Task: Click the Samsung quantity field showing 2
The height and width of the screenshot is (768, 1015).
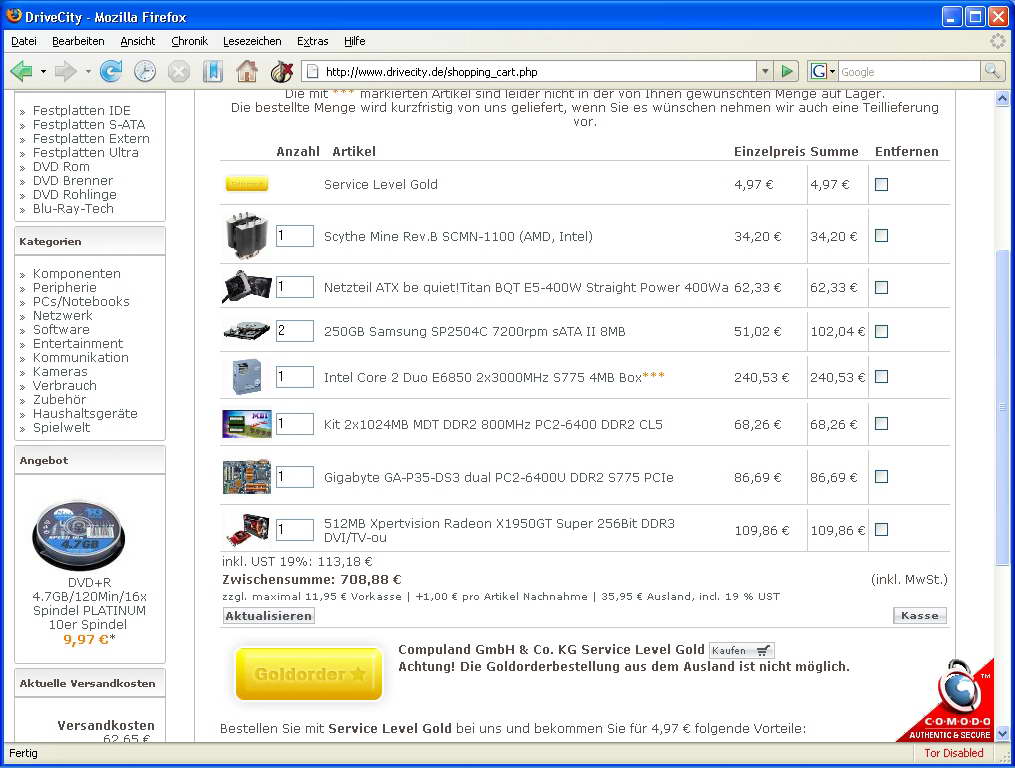Action: [x=295, y=331]
